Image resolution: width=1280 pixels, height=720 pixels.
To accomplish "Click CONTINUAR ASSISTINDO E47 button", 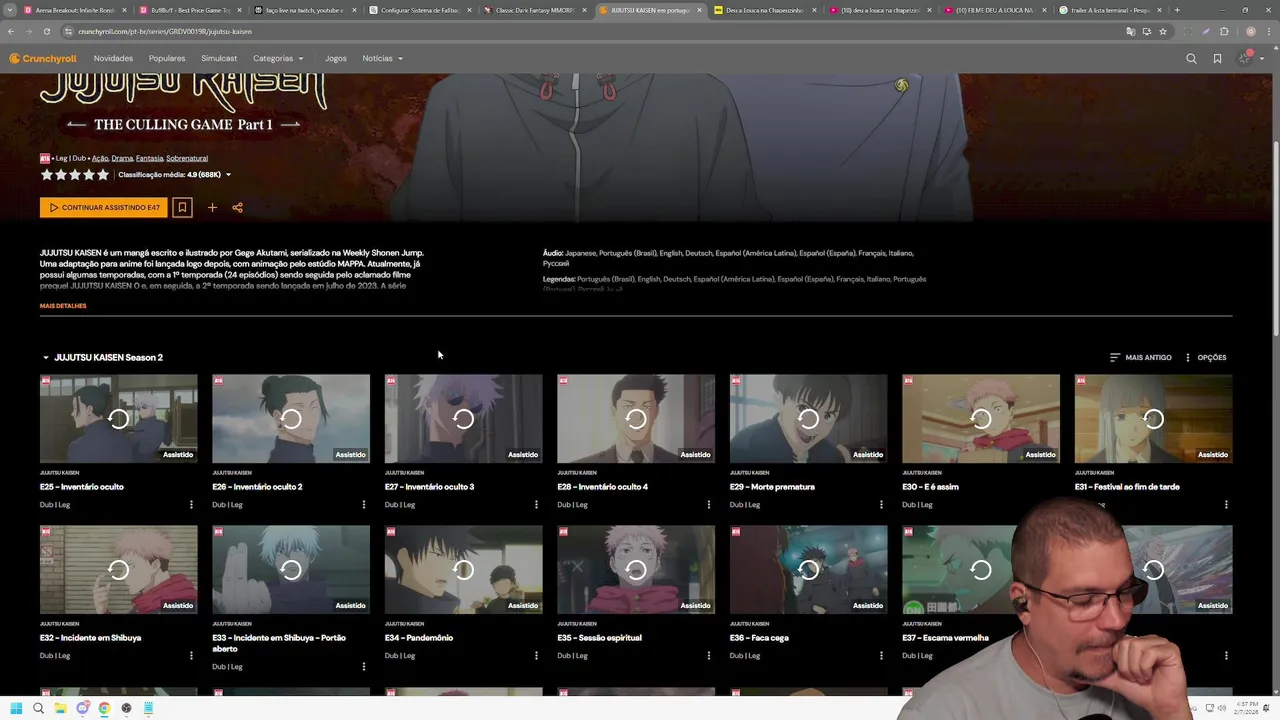I will point(104,207).
